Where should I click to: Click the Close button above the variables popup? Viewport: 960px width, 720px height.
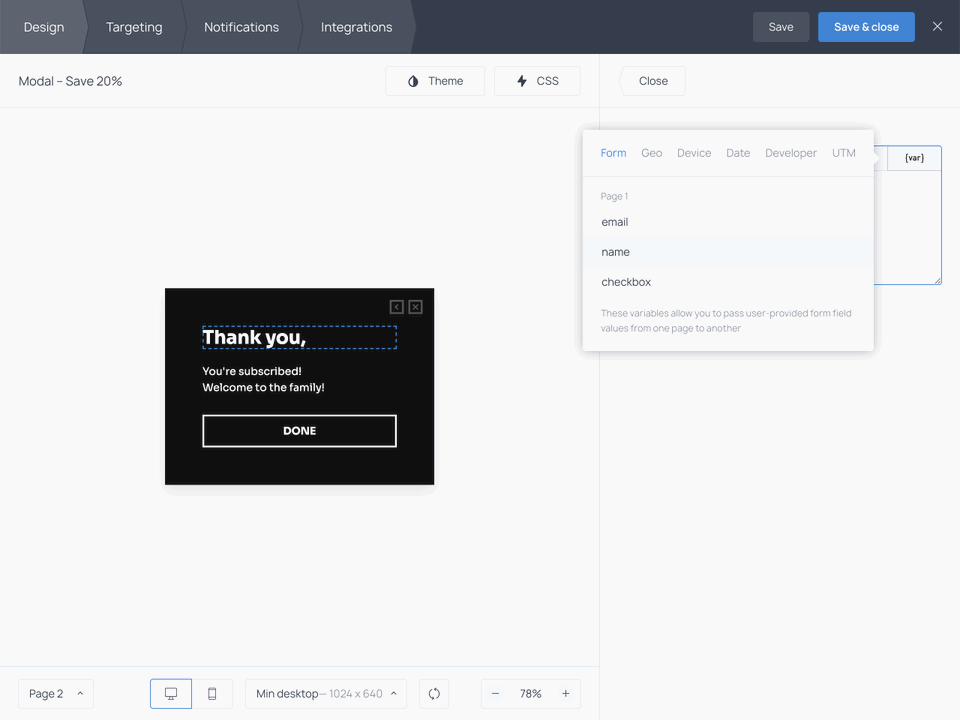[652, 81]
